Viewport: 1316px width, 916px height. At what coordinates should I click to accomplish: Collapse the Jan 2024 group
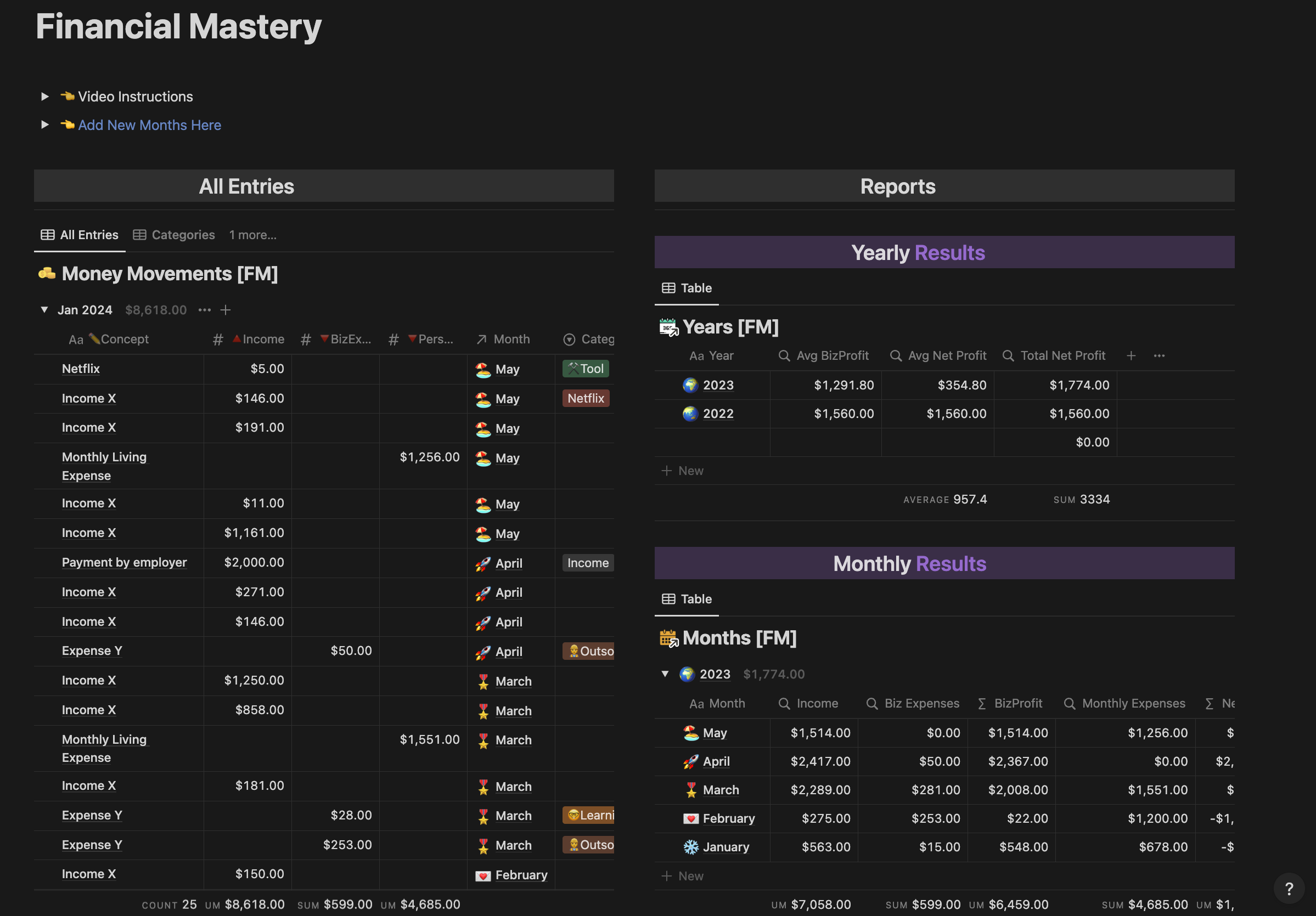(44, 310)
